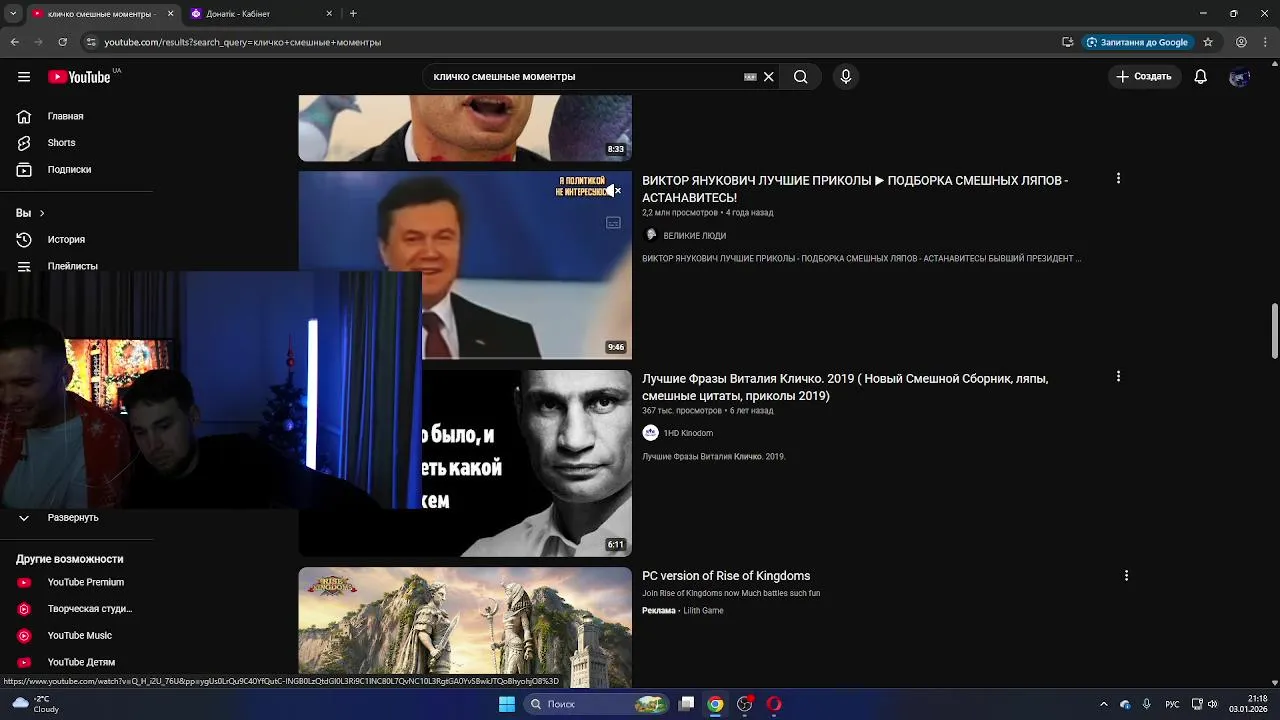Click the YouTube Music sidebar icon
This screenshot has height=720, width=1280.
point(24,636)
